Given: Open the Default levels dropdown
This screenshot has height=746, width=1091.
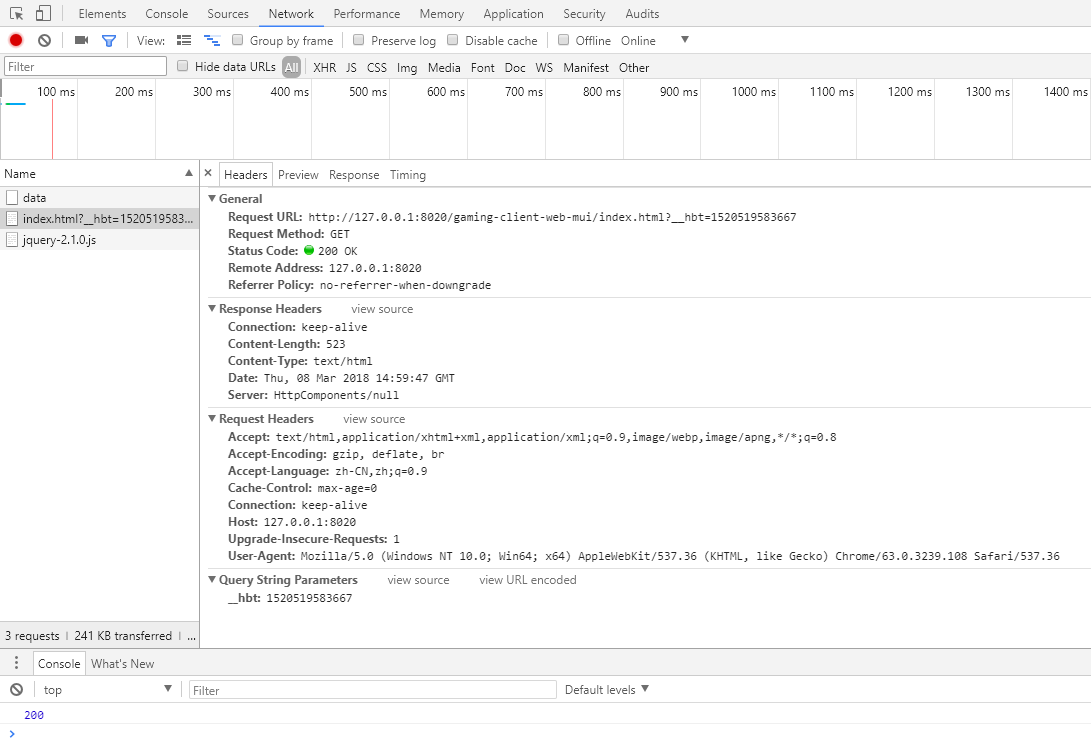Looking at the screenshot, I should pyautogui.click(x=607, y=689).
